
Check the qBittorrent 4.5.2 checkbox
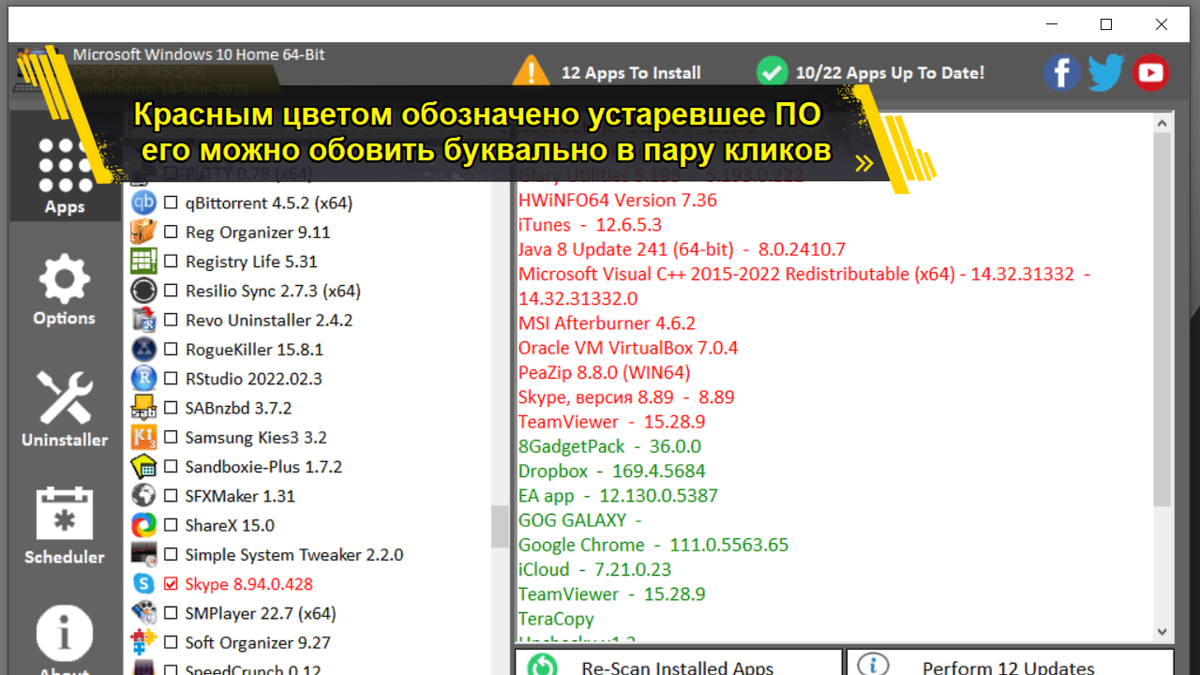pos(171,203)
